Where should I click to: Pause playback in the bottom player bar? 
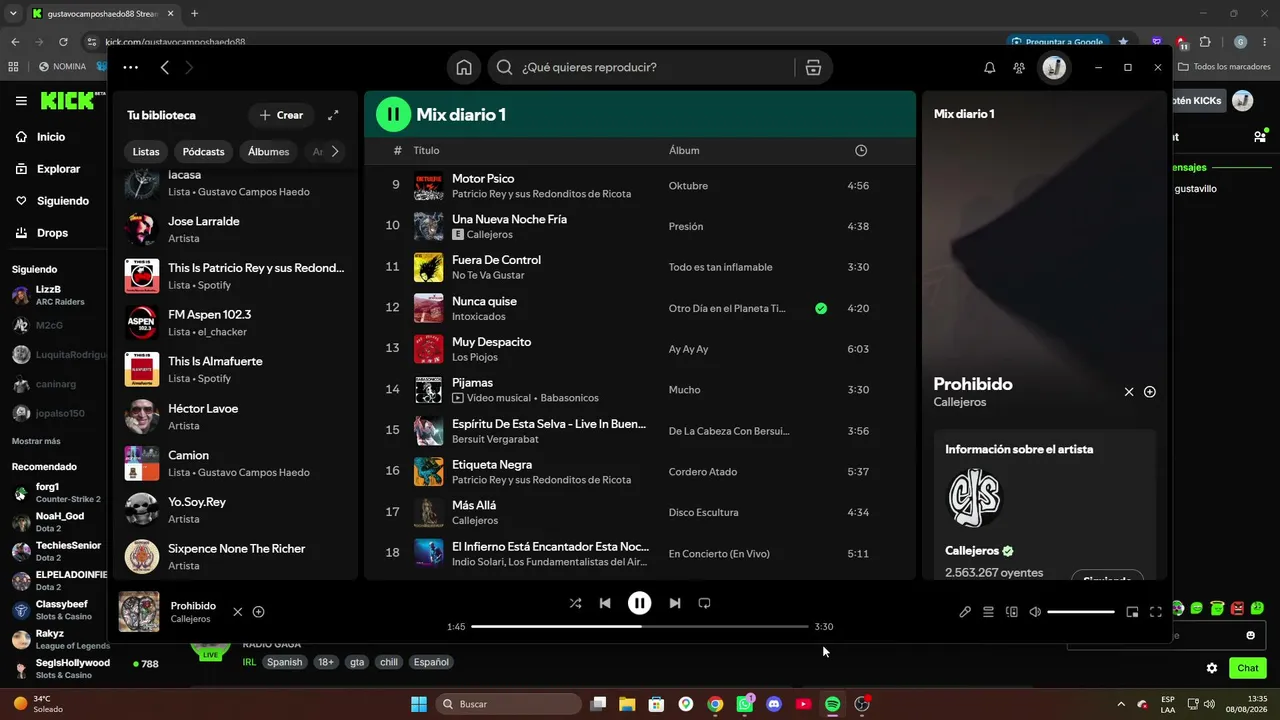pos(639,603)
